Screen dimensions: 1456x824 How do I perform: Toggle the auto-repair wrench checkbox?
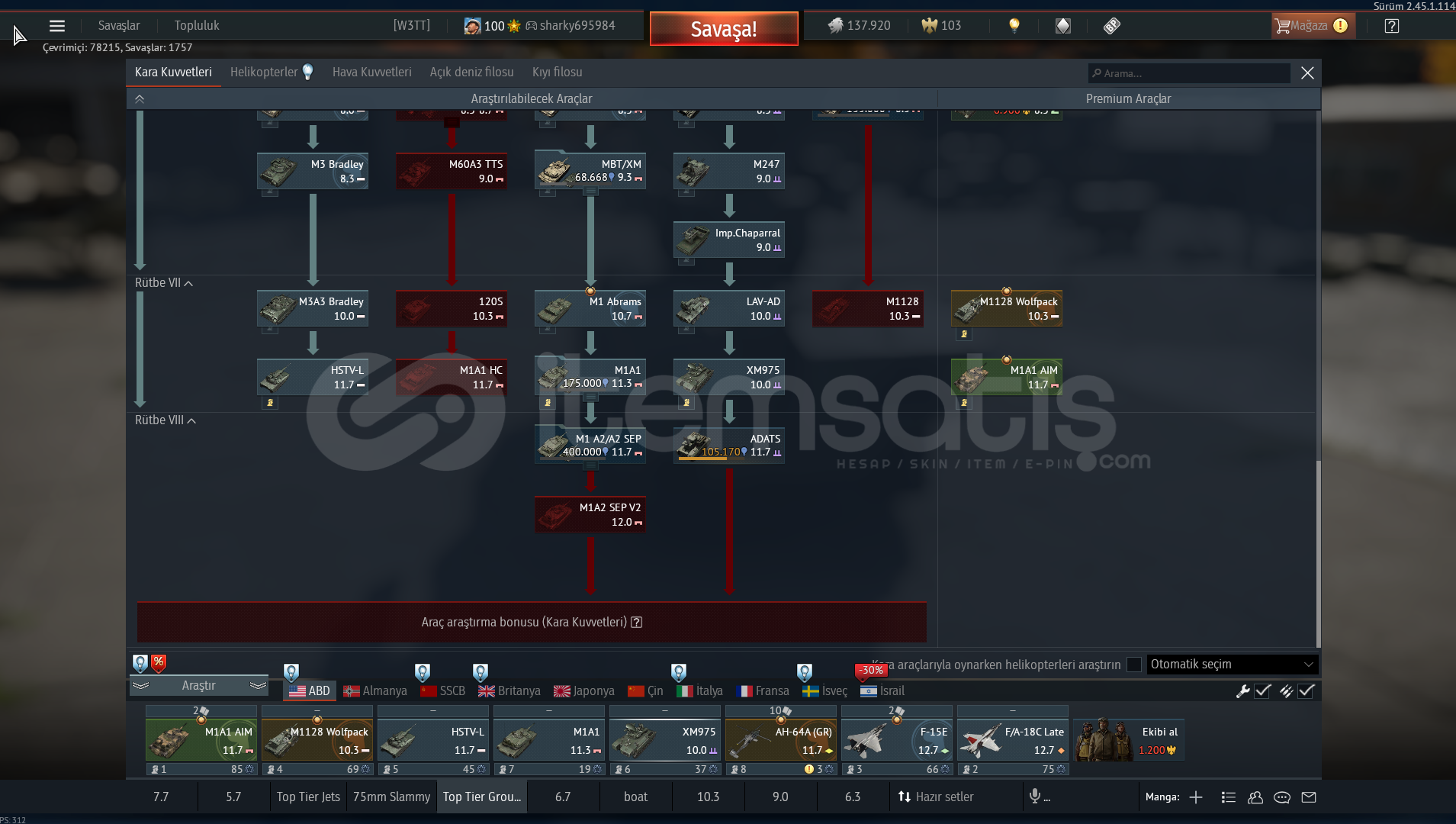[1263, 691]
